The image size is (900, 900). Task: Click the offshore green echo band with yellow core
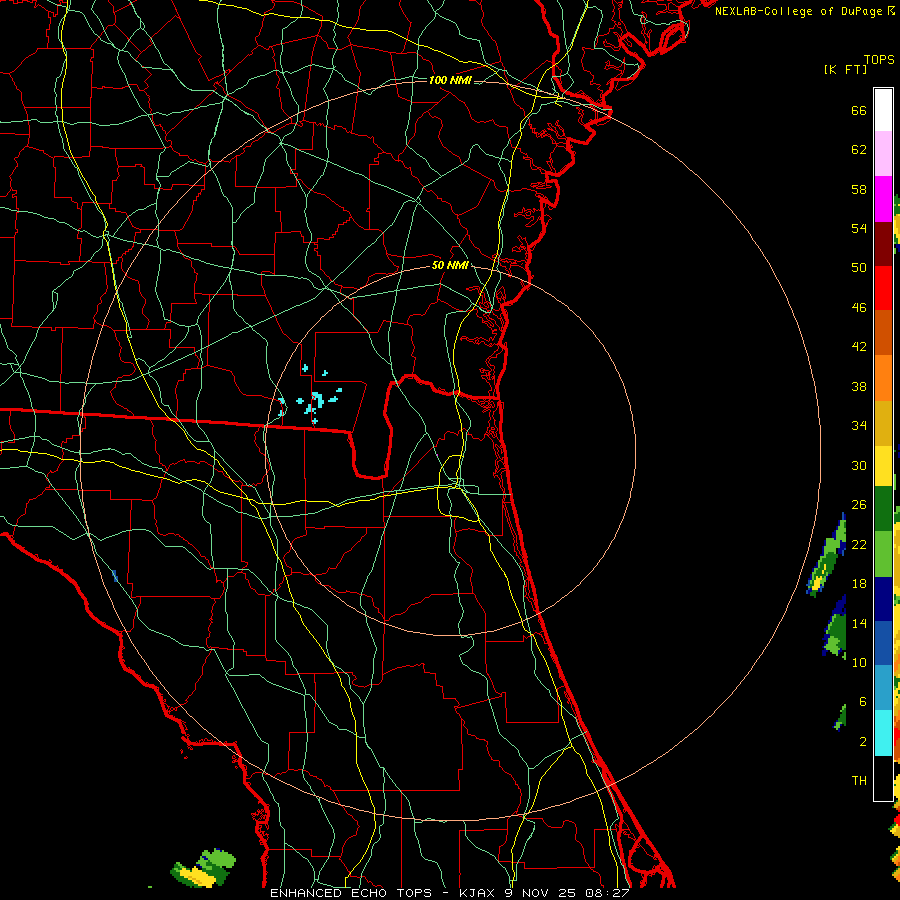point(827,556)
